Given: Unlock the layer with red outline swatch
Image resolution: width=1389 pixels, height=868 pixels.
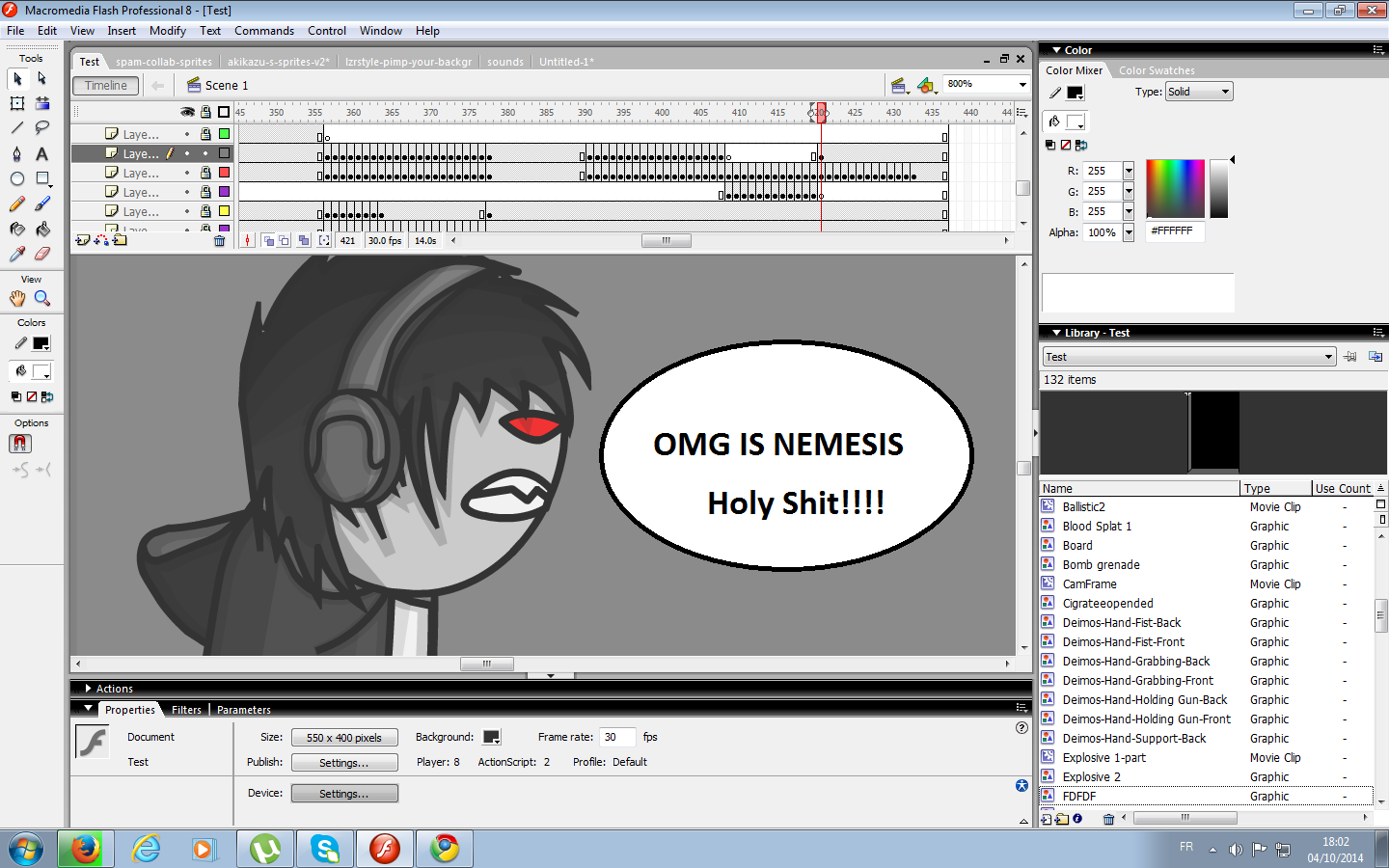Looking at the screenshot, I should [x=205, y=173].
